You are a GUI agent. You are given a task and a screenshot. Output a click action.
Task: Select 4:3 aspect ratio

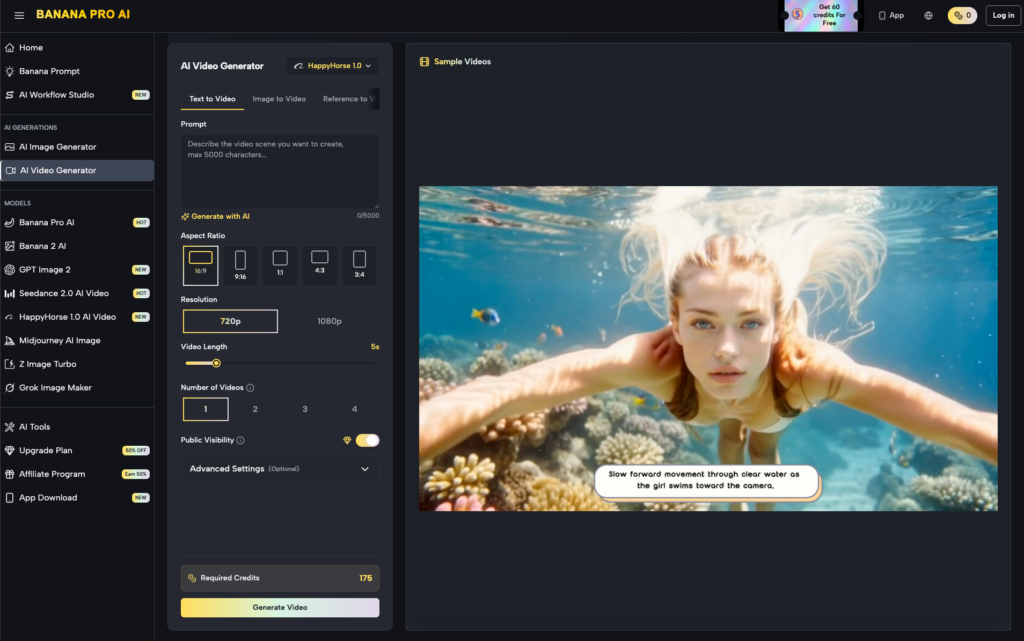click(320, 265)
